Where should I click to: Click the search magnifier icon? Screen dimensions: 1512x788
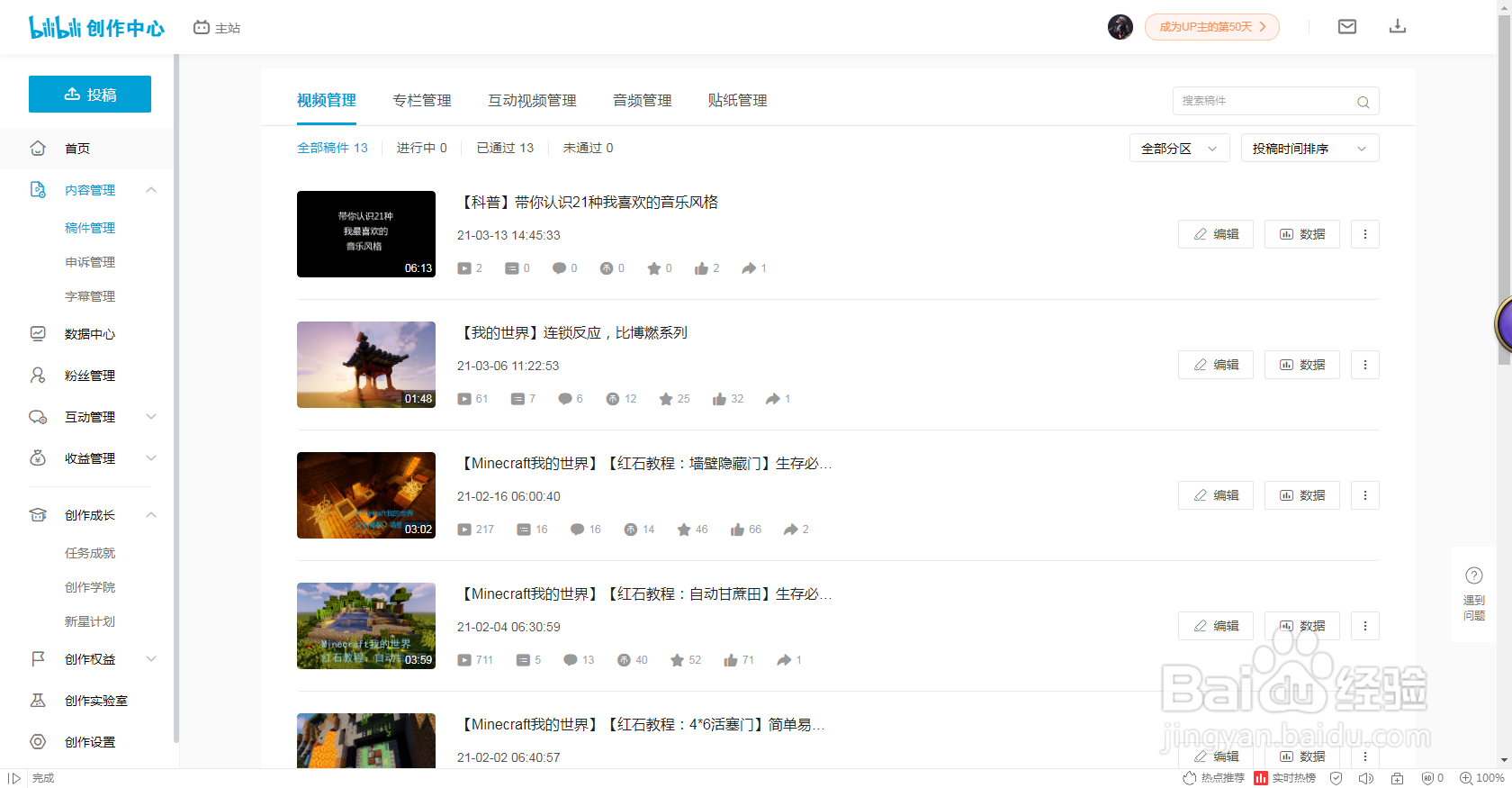click(x=1363, y=102)
